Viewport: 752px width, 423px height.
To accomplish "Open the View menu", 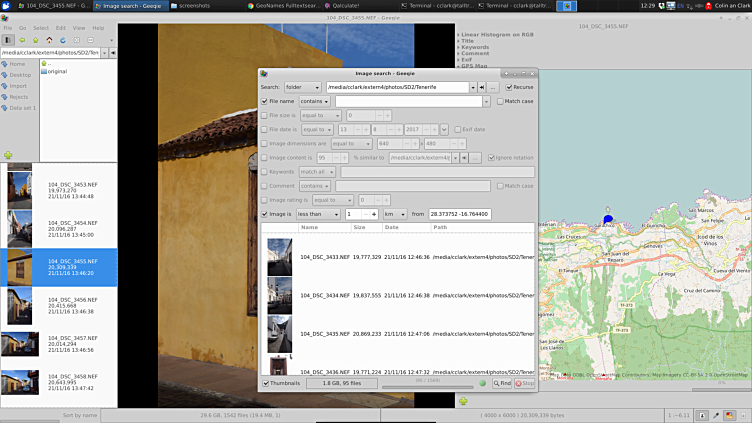I will pos(77,28).
